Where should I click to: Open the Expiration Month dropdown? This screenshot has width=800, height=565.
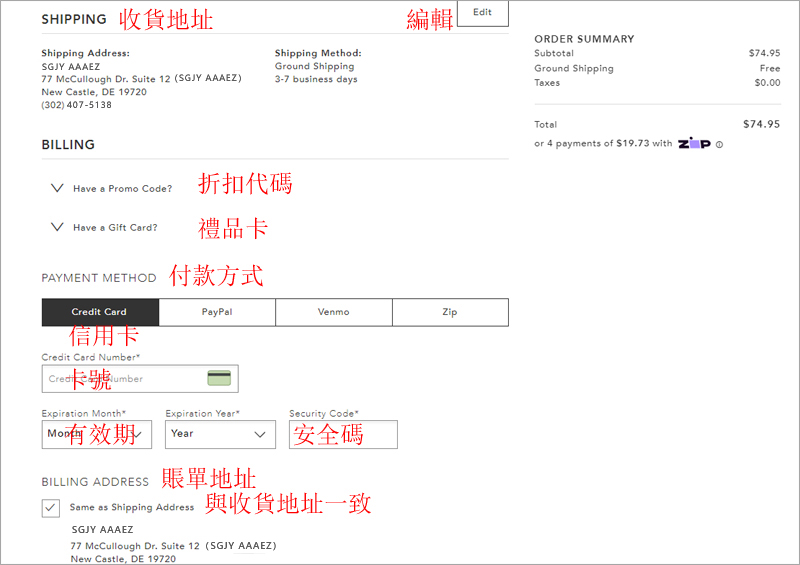coord(96,434)
